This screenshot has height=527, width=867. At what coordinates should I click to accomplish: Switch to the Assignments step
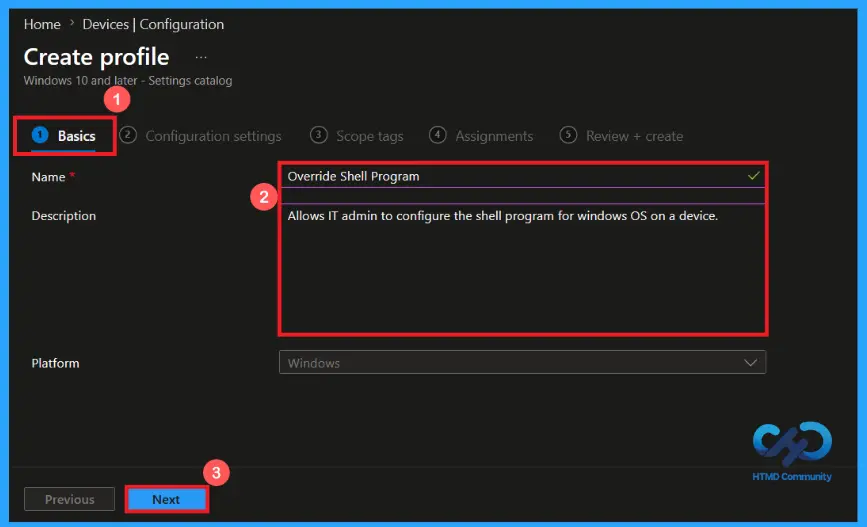[481, 136]
